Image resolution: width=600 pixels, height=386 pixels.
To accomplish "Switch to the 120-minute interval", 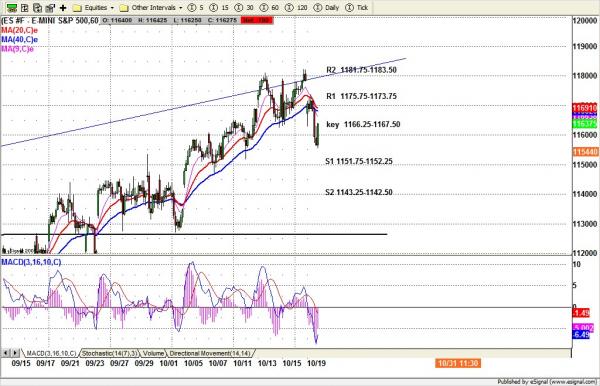I will coord(296,8).
